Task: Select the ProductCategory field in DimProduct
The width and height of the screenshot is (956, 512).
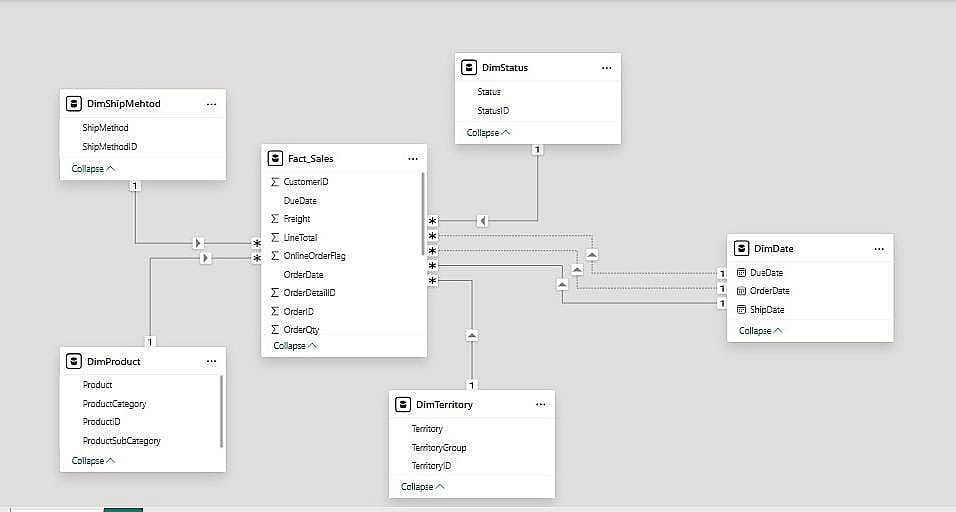Action: click(114, 403)
